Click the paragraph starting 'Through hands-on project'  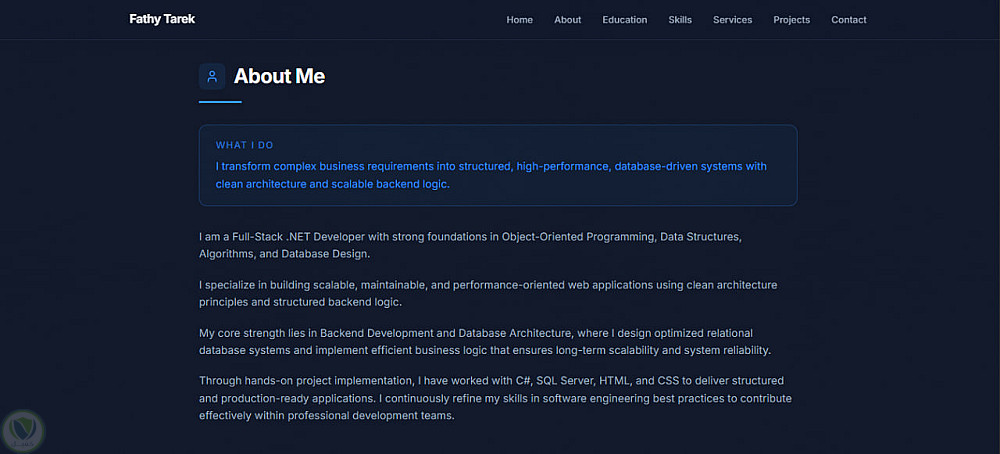pos(494,398)
